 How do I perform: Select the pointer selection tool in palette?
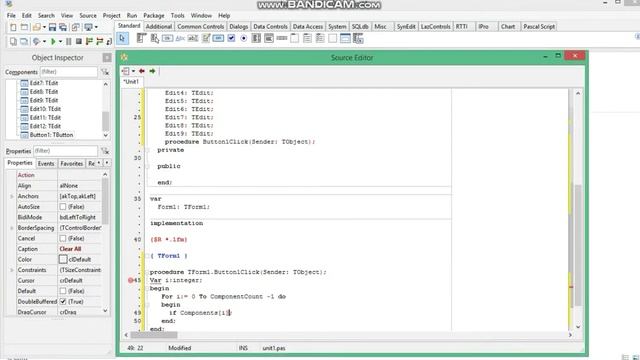122,38
